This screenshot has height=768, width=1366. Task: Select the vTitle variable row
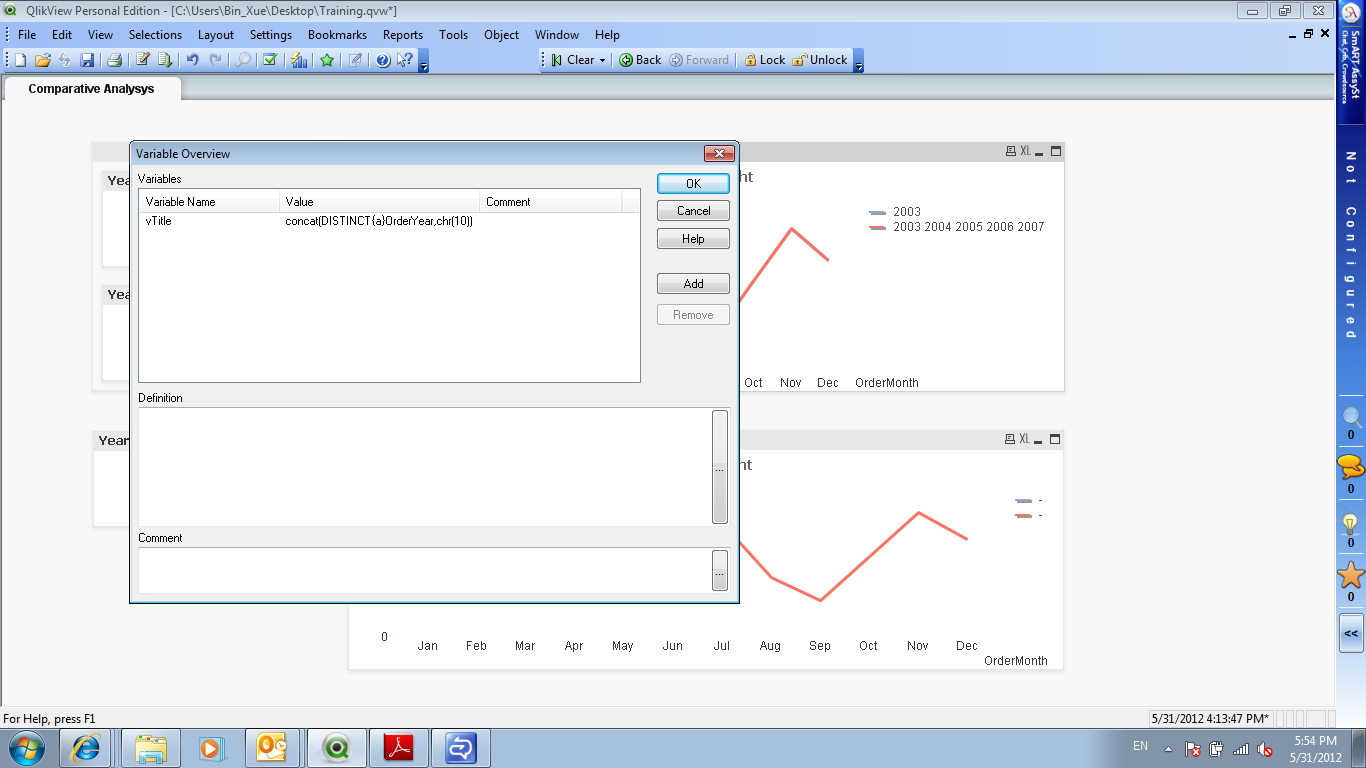tap(389, 221)
